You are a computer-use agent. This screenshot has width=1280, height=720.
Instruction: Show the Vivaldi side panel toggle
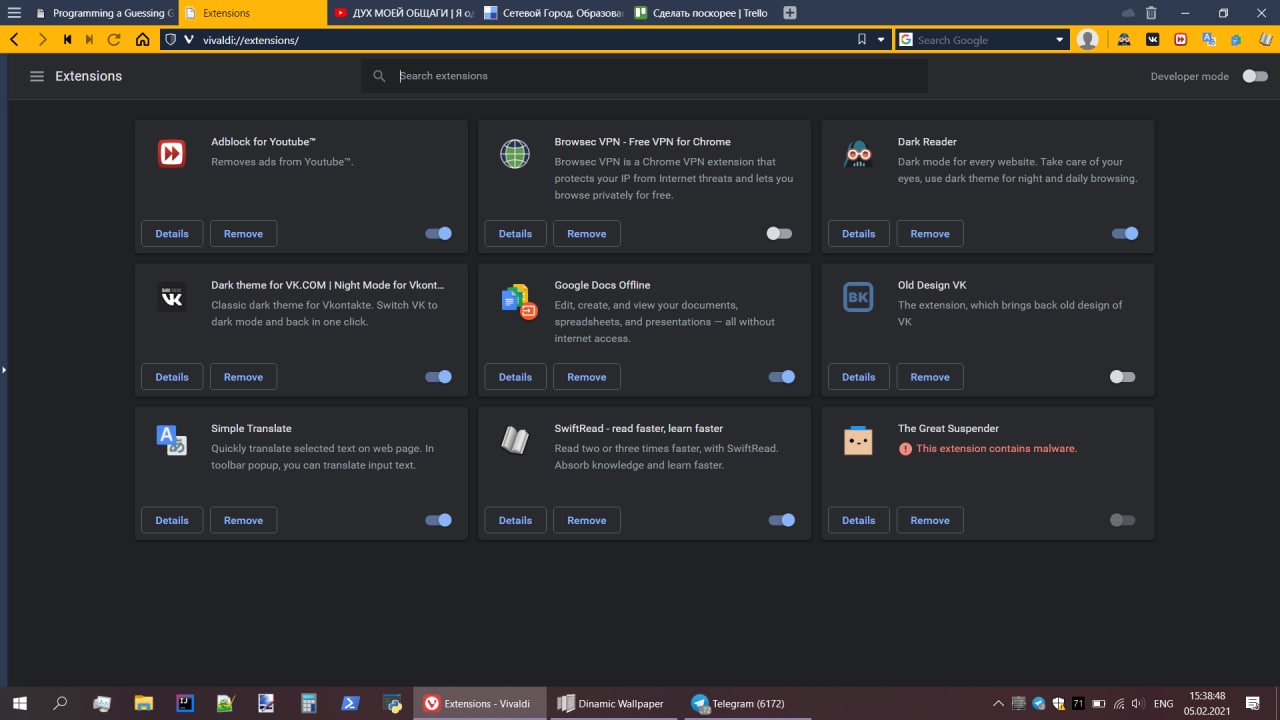(x=4, y=370)
